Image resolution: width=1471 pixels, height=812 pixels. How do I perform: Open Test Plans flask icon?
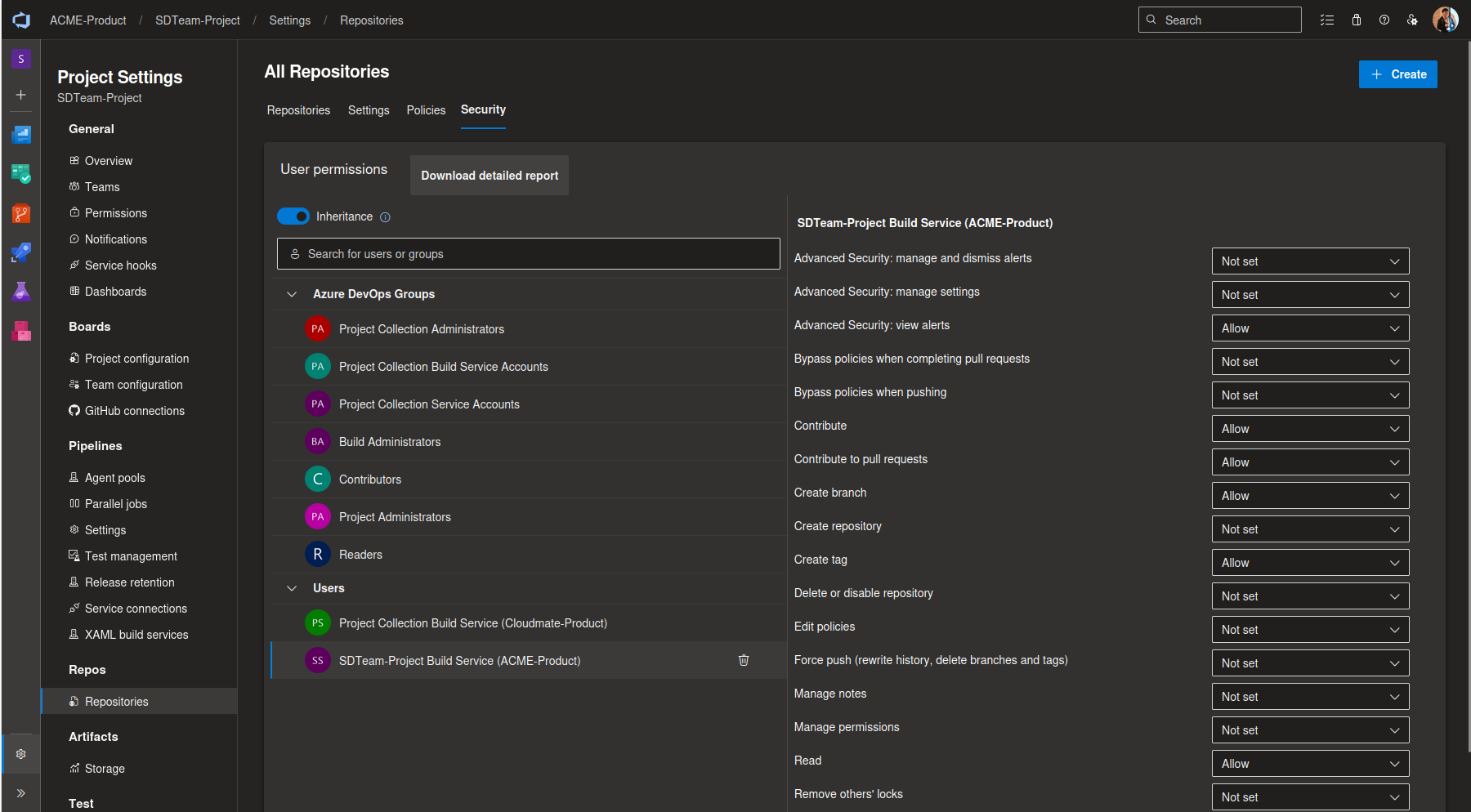coord(21,292)
